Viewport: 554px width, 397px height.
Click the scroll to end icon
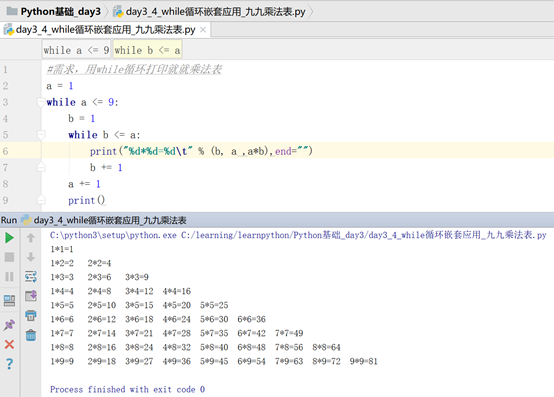pyautogui.click(x=31, y=296)
